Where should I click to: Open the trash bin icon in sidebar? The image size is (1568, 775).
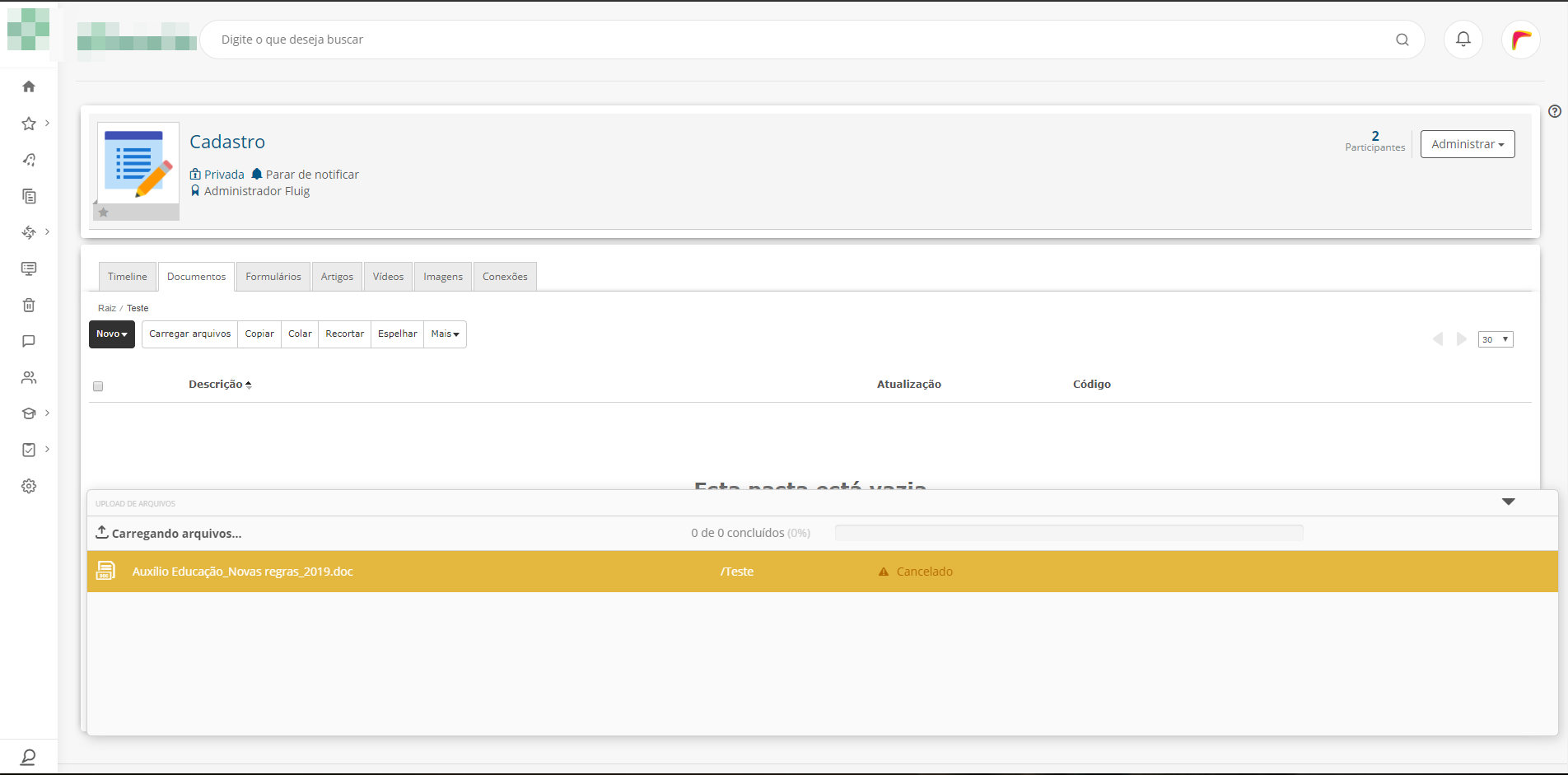(x=29, y=305)
